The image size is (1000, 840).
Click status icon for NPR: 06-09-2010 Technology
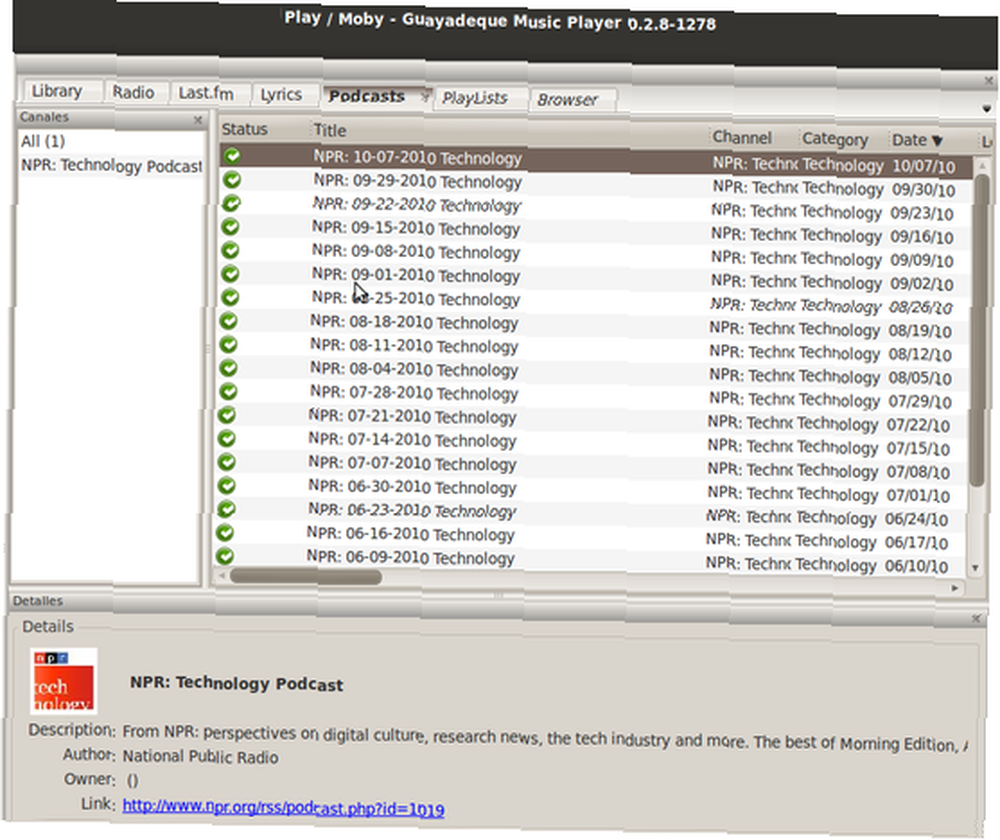pyautogui.click(x=224, y=556)
